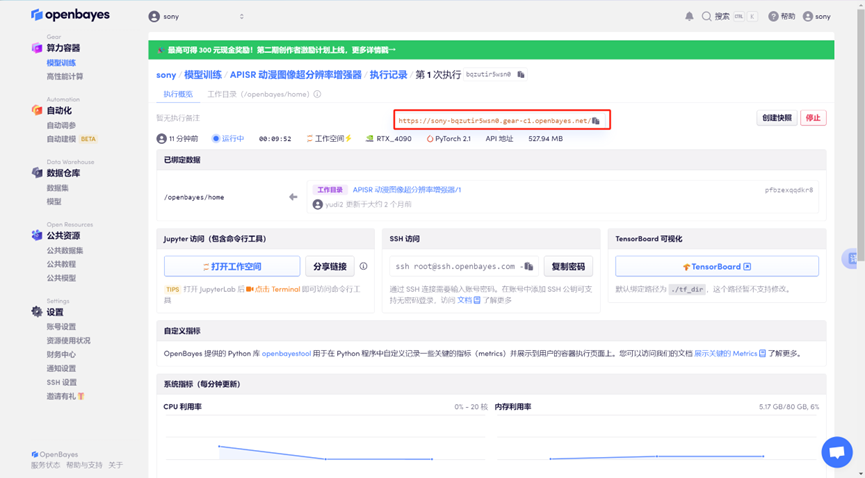Click the partial icon at right edge
865x478 pixels.
pos(852,258)
